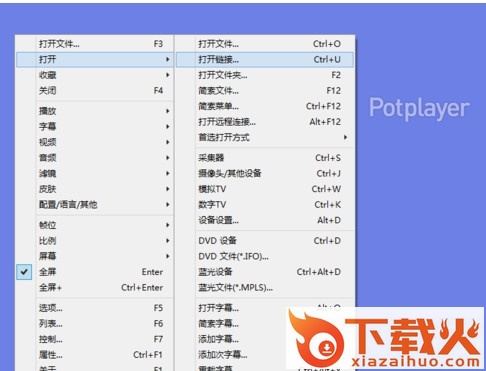Screen dimensions: 486x371
Task: Expand the 播放 submenu
Action: tap(95, 111)
